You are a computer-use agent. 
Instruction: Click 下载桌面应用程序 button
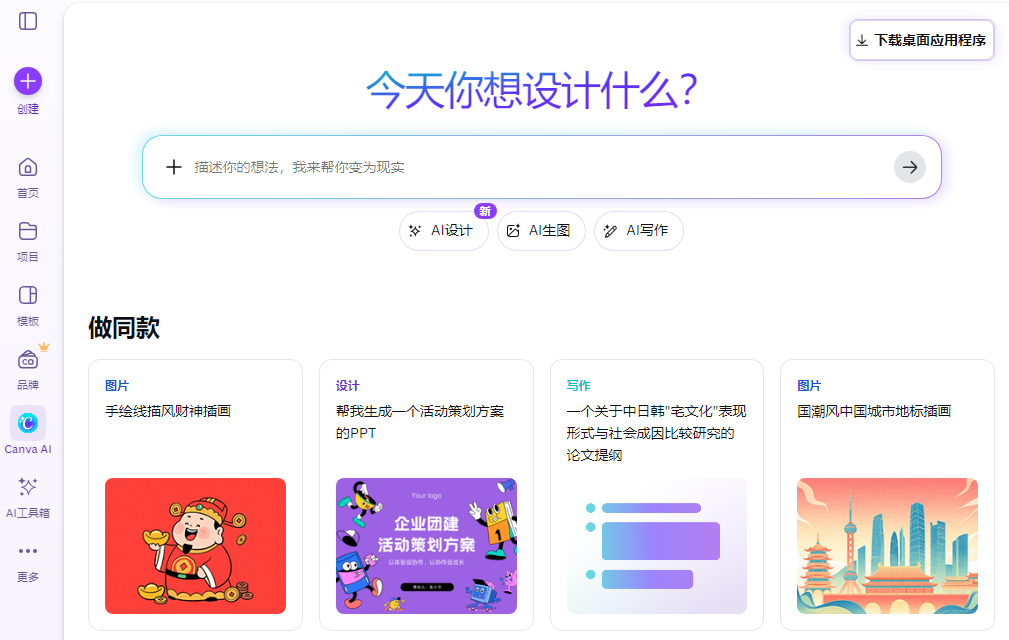[921, 40]
